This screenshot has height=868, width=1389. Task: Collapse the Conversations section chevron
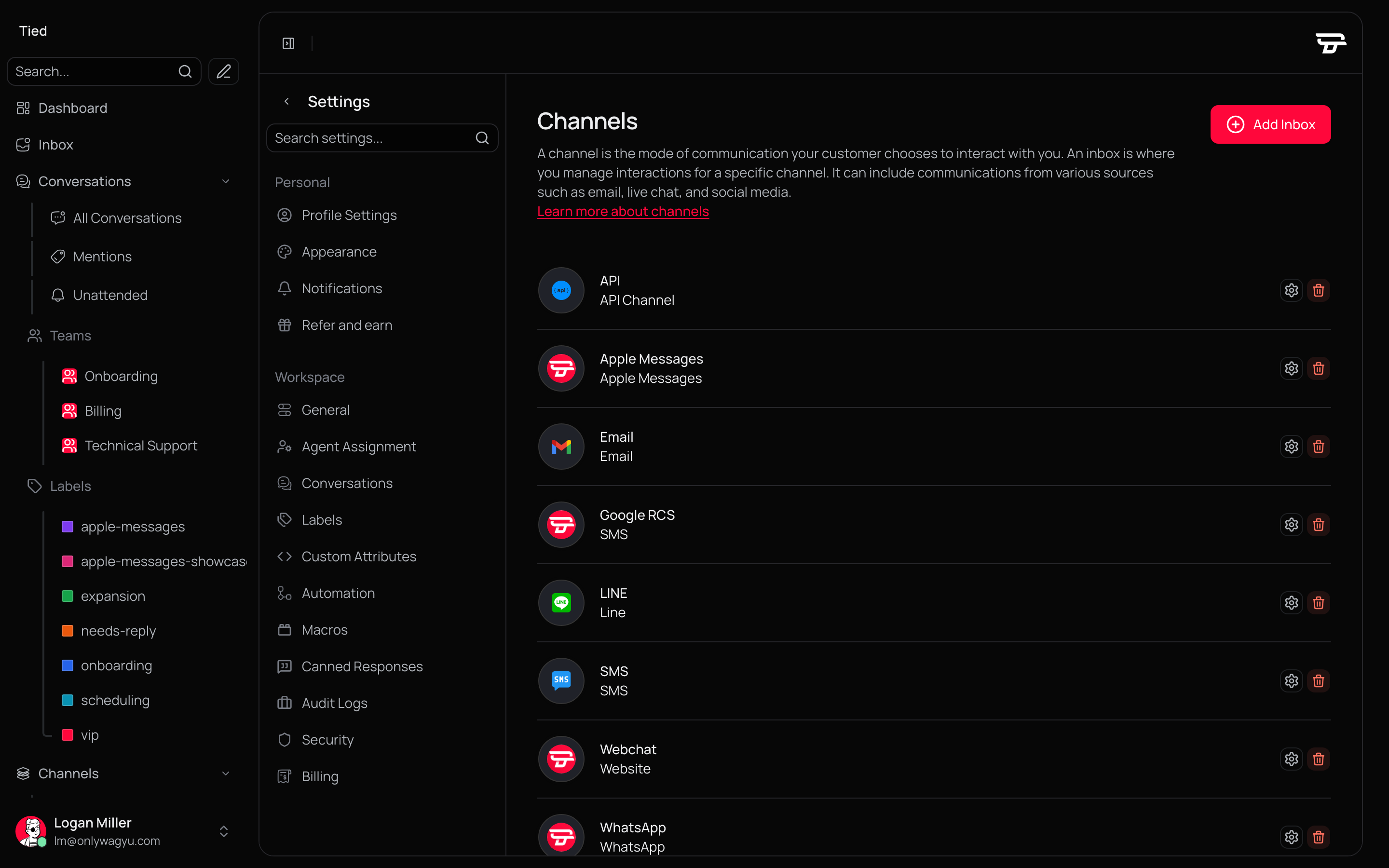(x=226, y=181)
